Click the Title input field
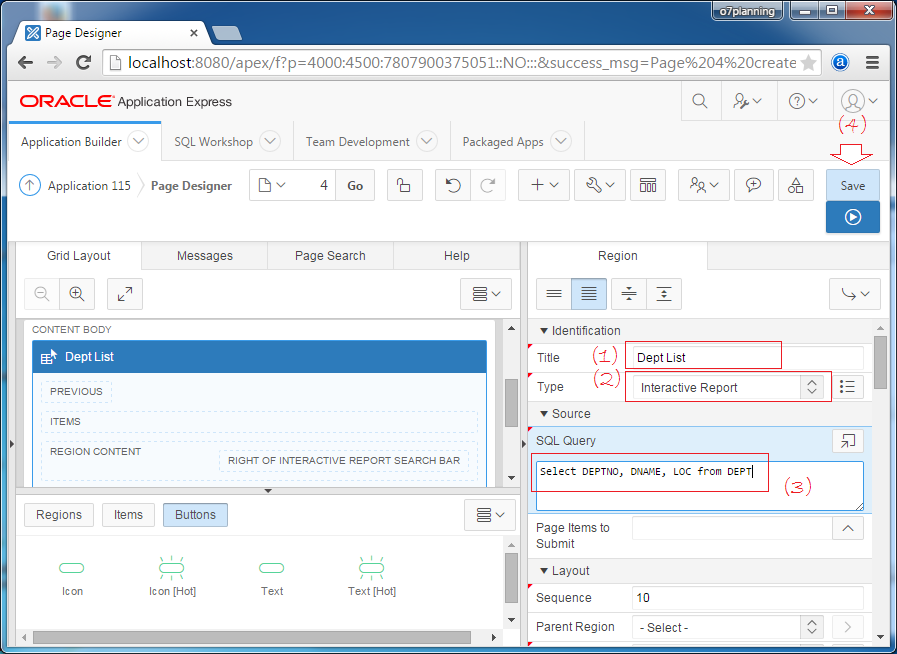The image size is (897, 654). click(x=748, y=358)
